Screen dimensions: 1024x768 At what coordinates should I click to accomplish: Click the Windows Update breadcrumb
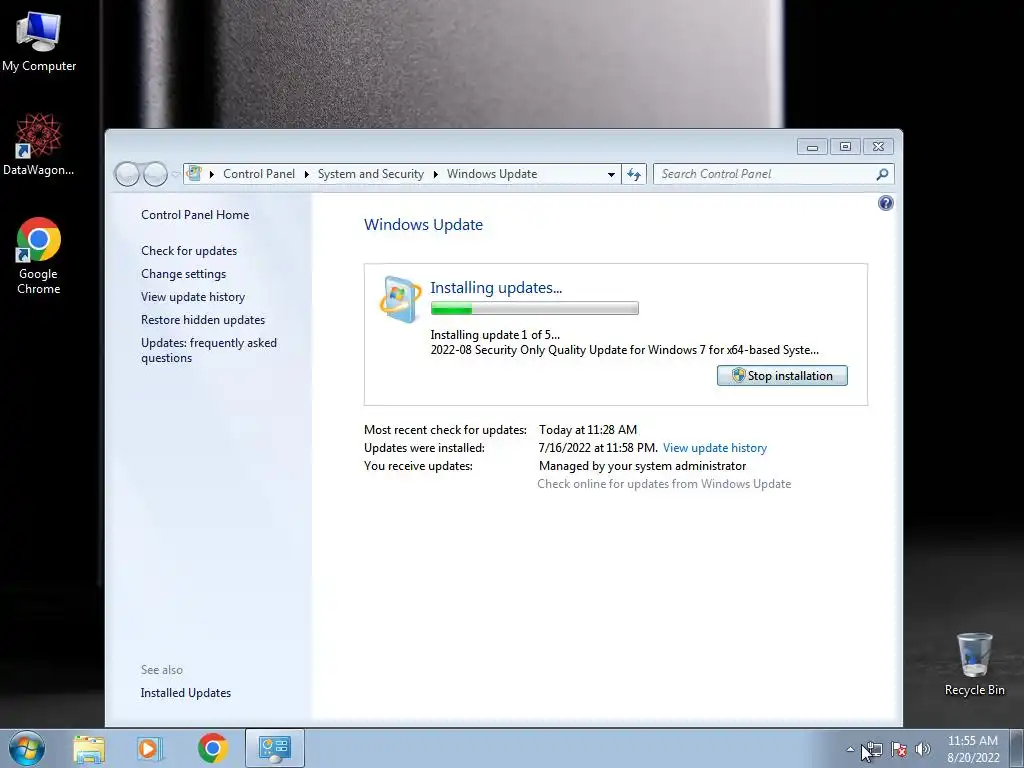click(x=492, y=174)
